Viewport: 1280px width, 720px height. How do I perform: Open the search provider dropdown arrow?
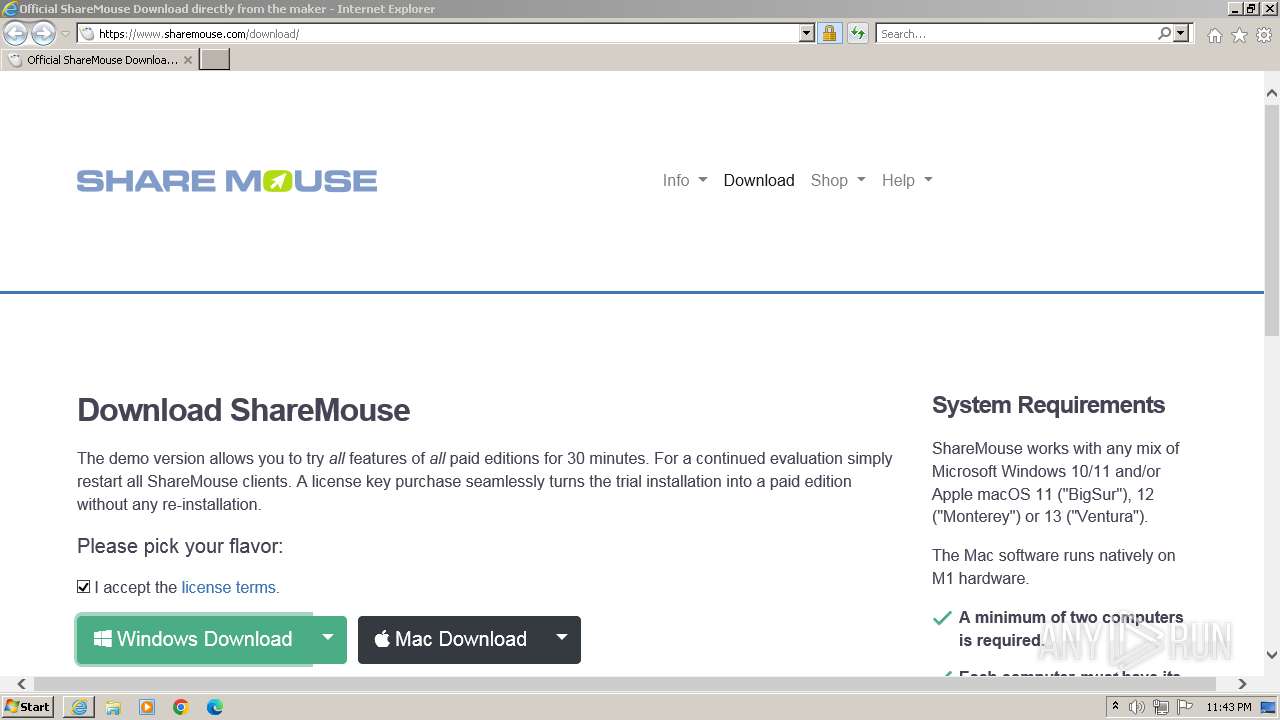coord(1181,33)
